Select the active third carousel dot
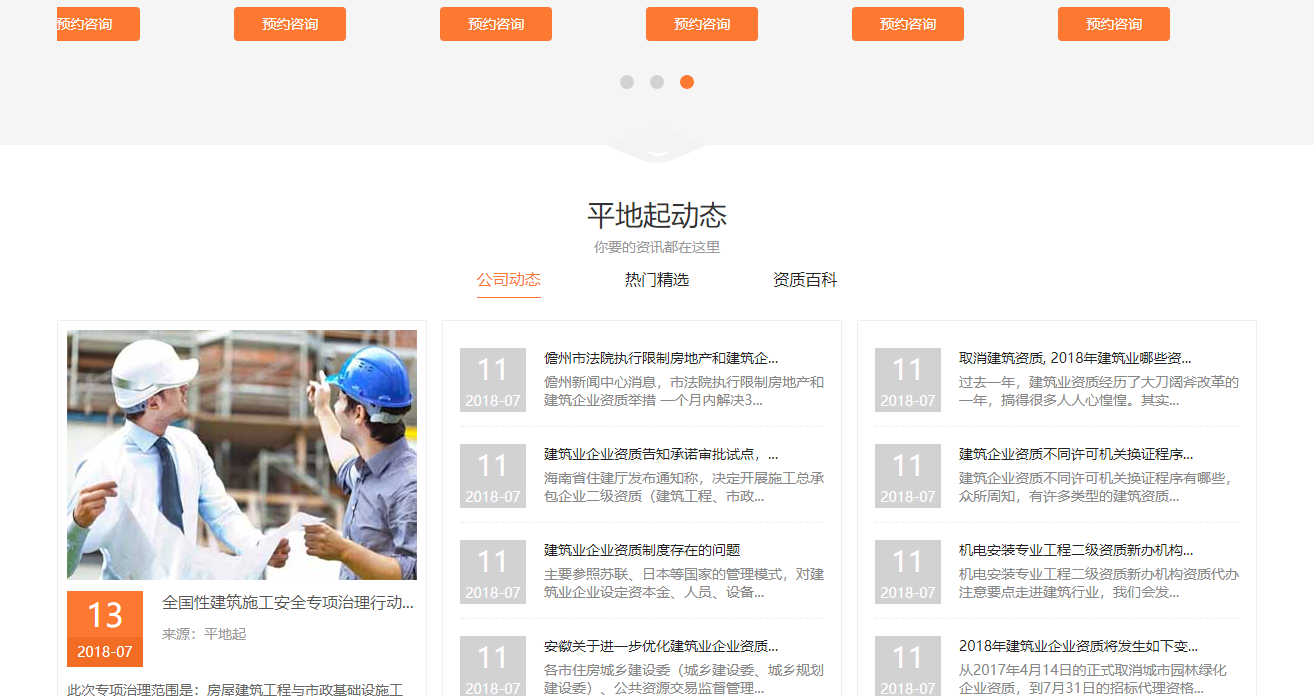This screenshot has height=696, width=1314. (x=687, y=82)
